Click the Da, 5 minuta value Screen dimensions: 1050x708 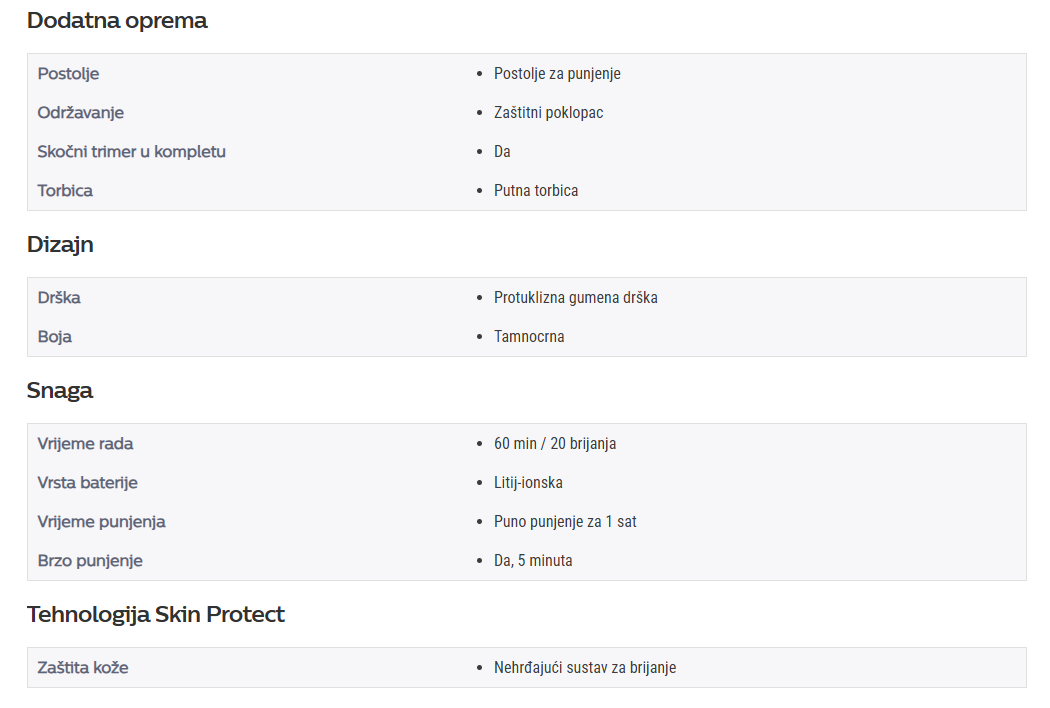point(533,561)
